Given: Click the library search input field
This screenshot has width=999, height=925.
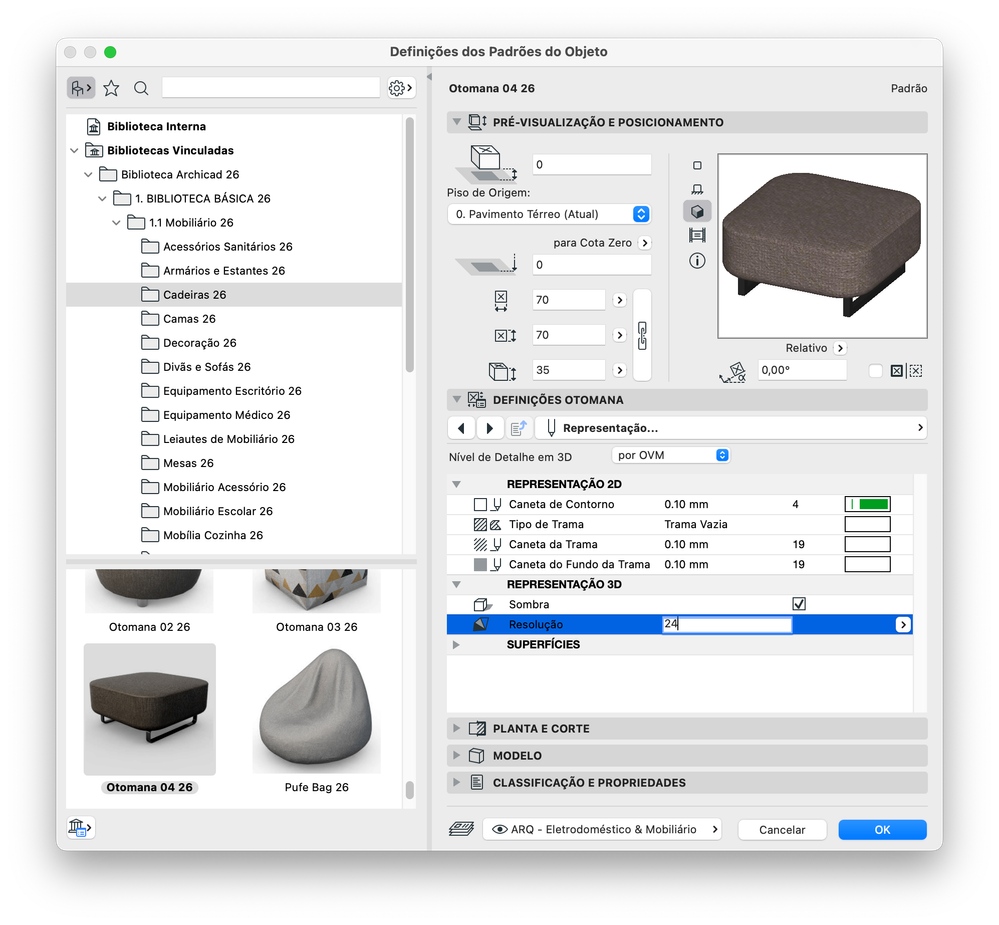Looking at the screenshot, I should (271, 88).
